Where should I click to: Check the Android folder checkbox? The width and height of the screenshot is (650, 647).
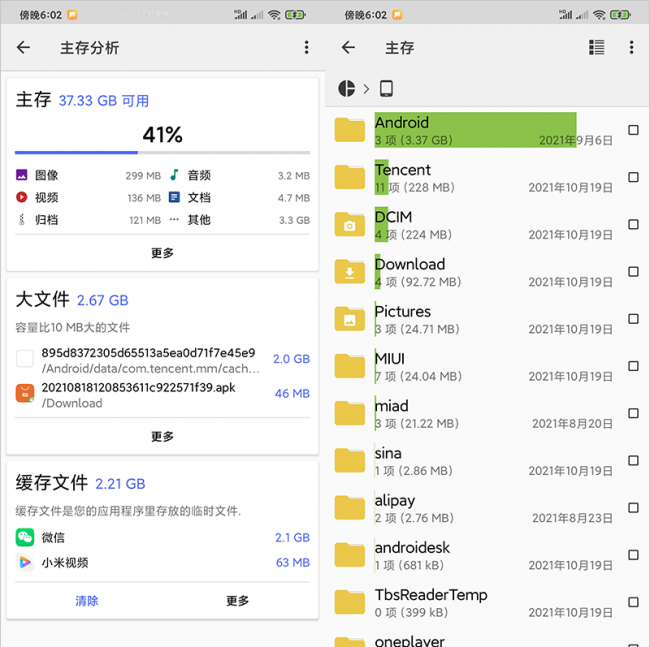point(633,130)
